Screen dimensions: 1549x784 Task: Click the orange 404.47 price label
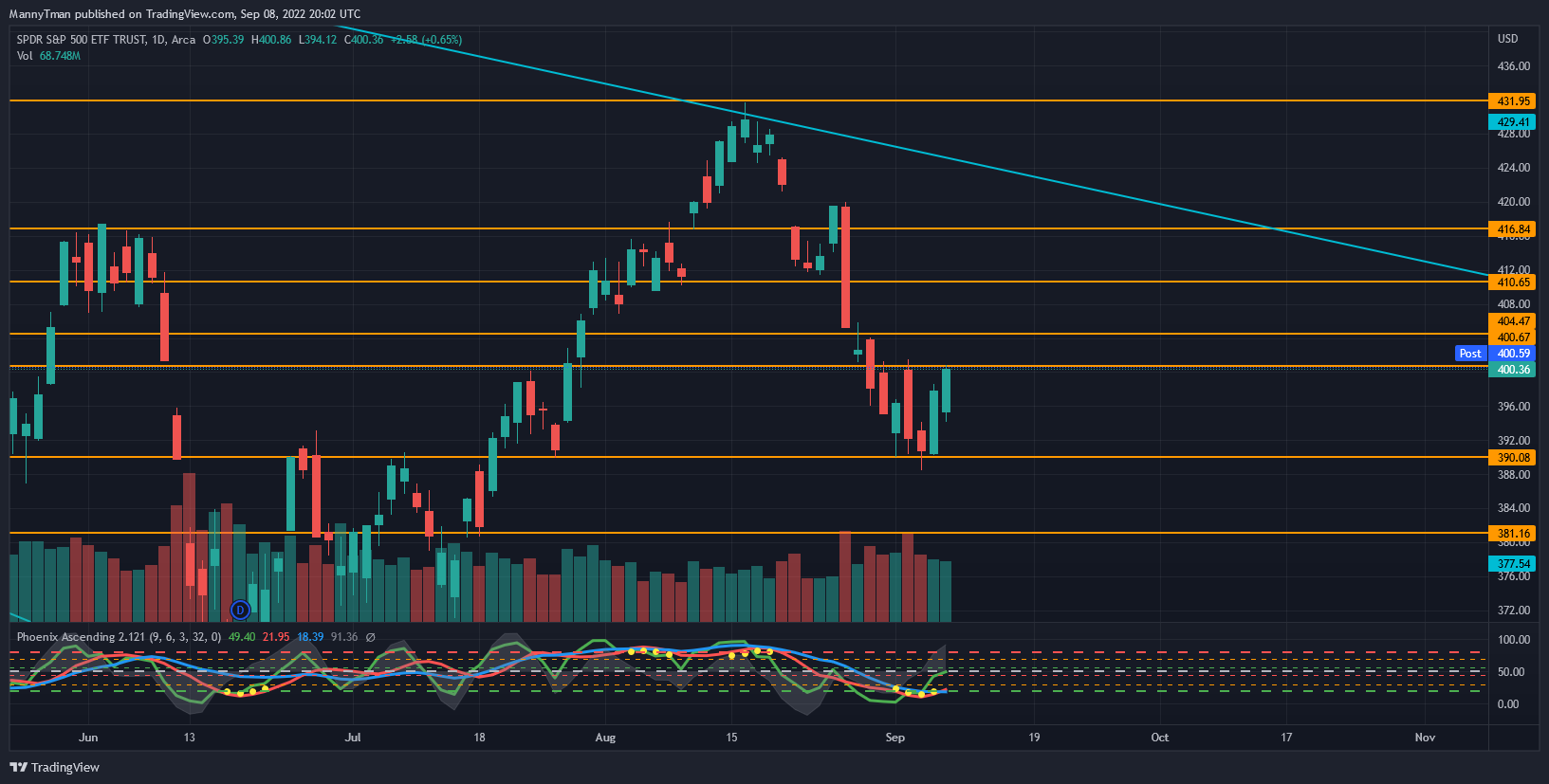(1513, 321)
